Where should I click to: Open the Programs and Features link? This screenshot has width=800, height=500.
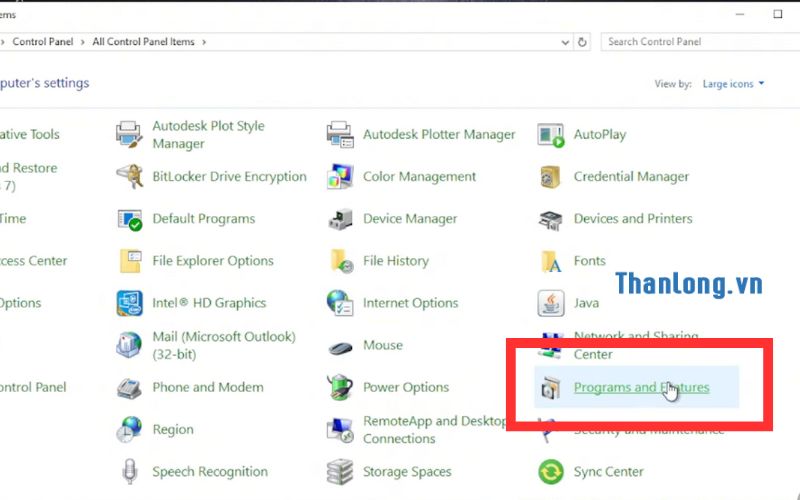point(641,387)
